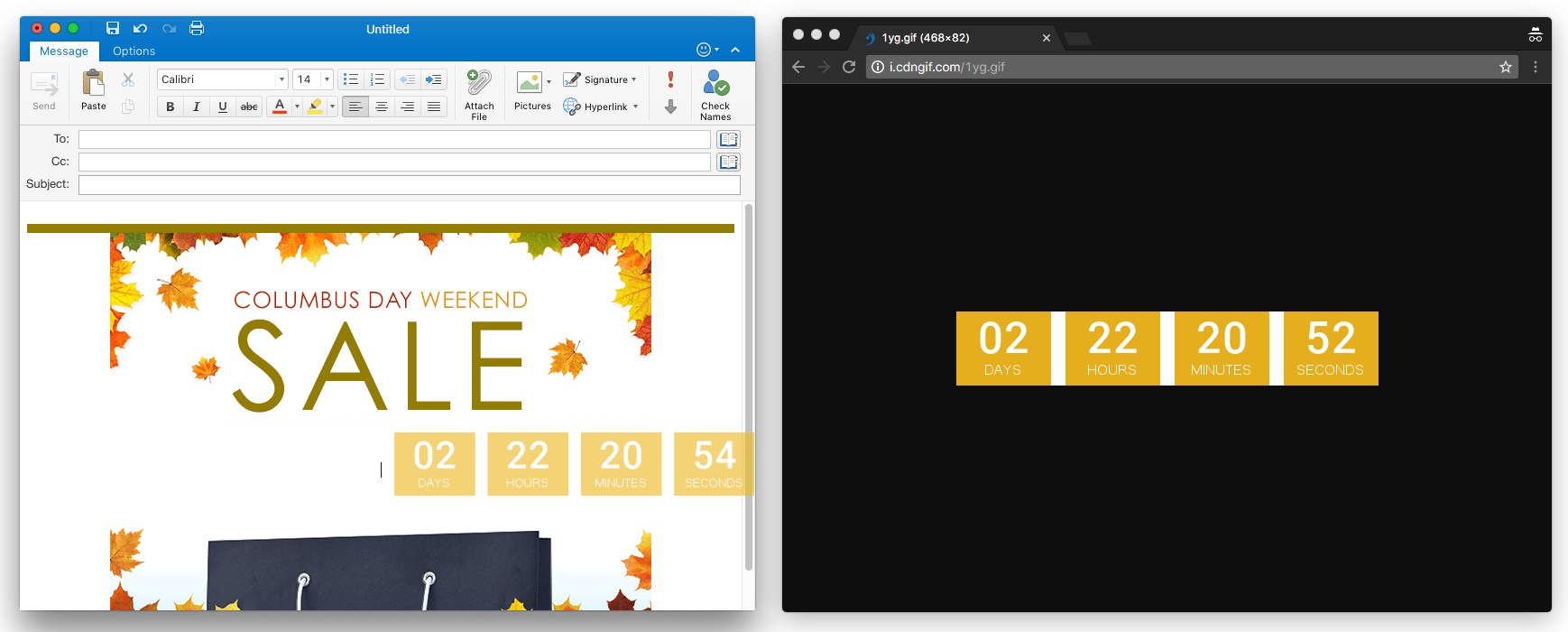Click in the Cc recipient field
Viewport: 1568px width, 632px height.
point(394,162)
